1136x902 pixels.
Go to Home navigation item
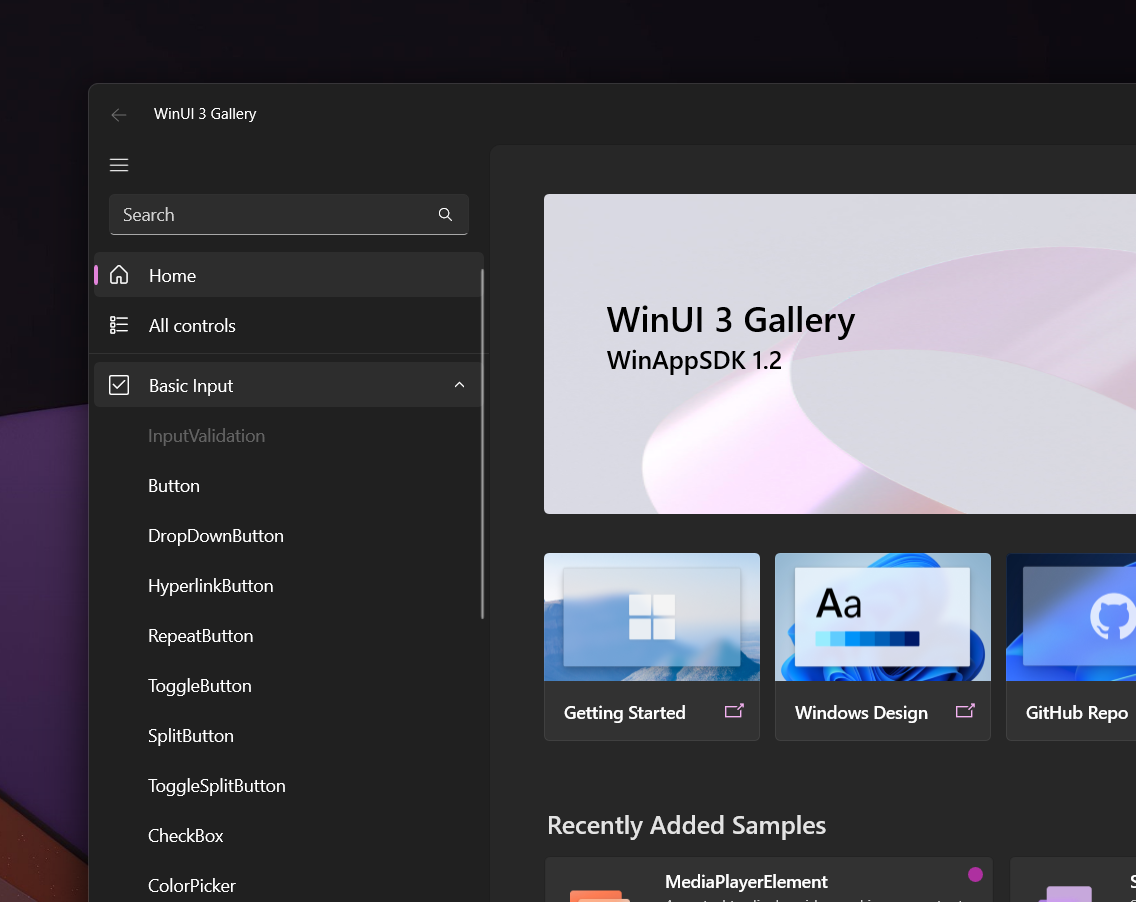pos(288,275)
